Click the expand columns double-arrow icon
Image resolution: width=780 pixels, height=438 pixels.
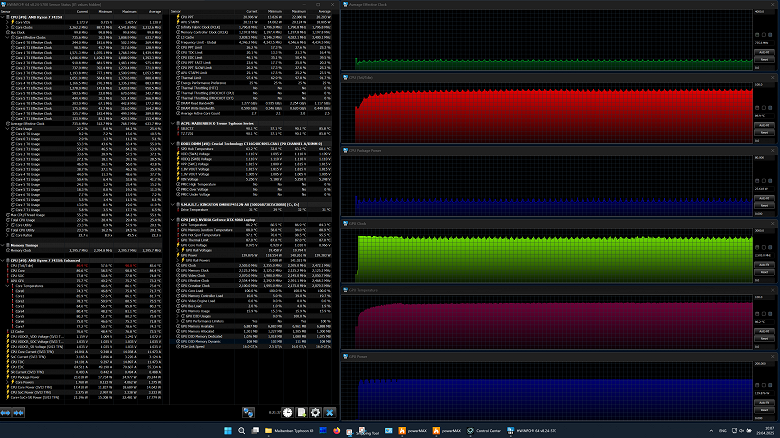tap(5, 413)
